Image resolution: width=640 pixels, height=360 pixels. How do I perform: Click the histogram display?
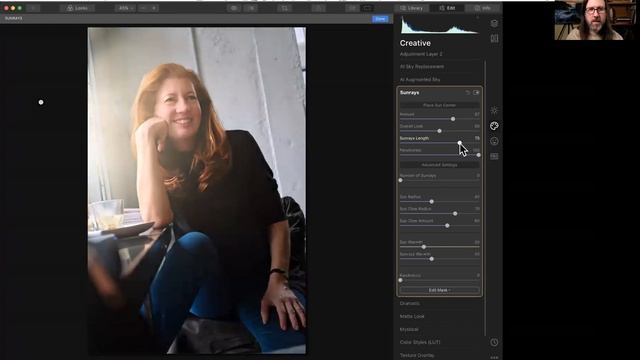coord(440,25)
